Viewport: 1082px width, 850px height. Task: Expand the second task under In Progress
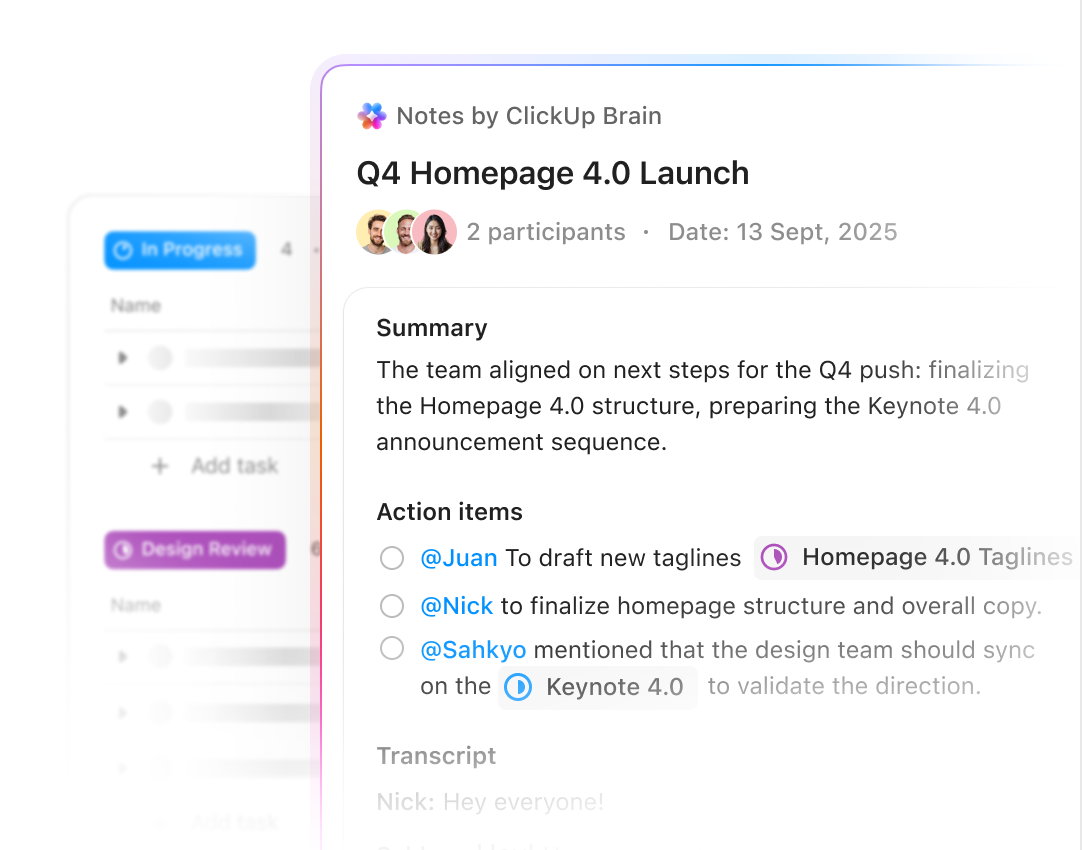point(121,411)
